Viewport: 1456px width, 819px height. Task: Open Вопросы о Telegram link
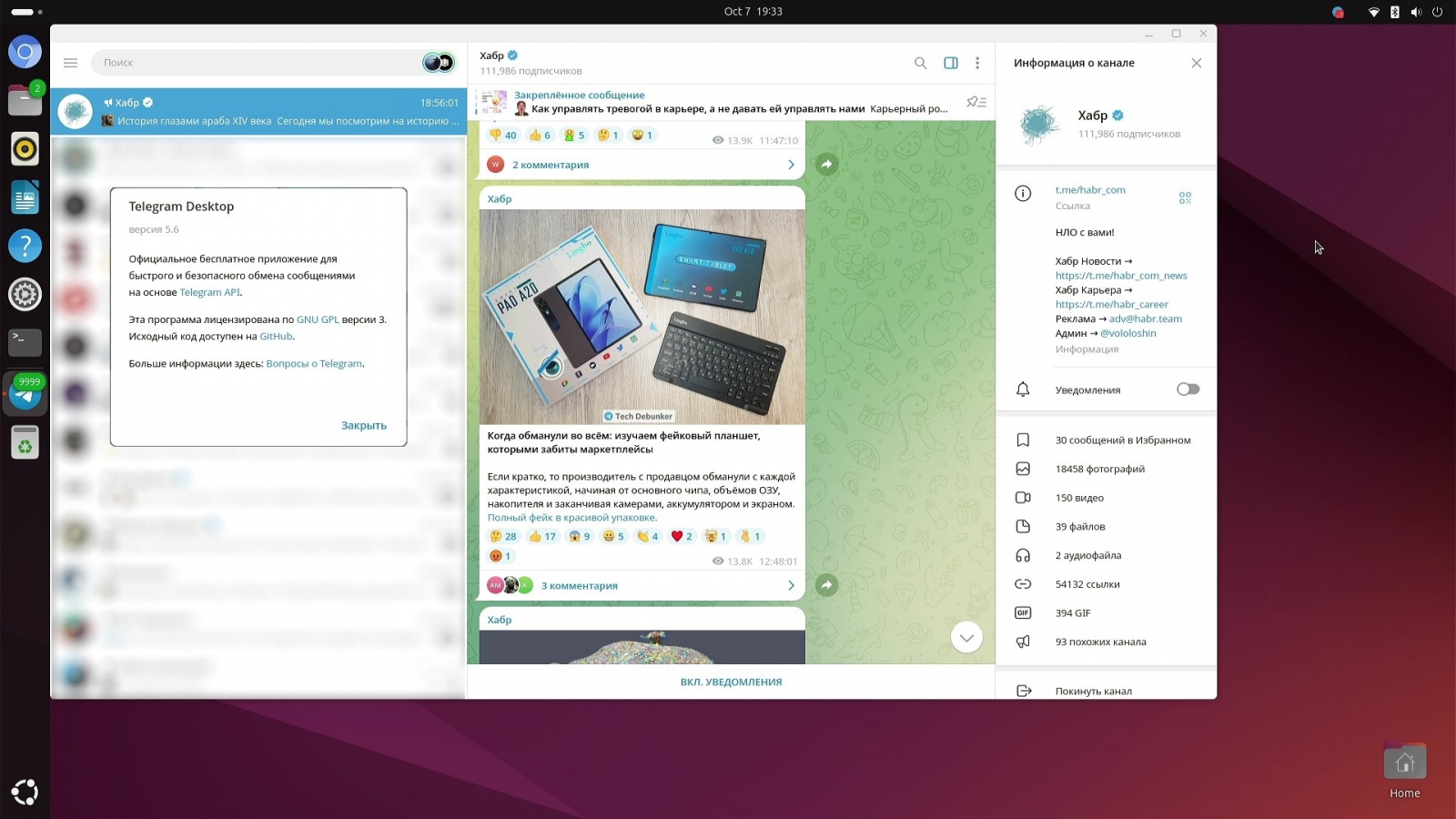tap(314, 363)
